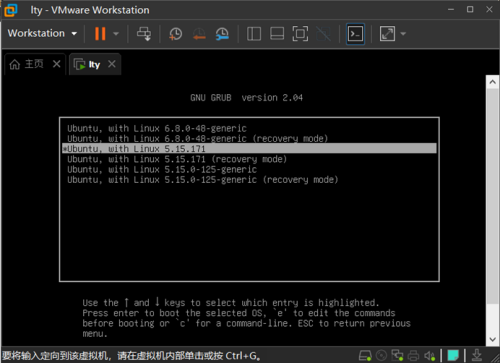This screenshot has width=500, height=363.
Task: Select the highlighted Linux 5.15.171 entry
Action: coord(249,149)
